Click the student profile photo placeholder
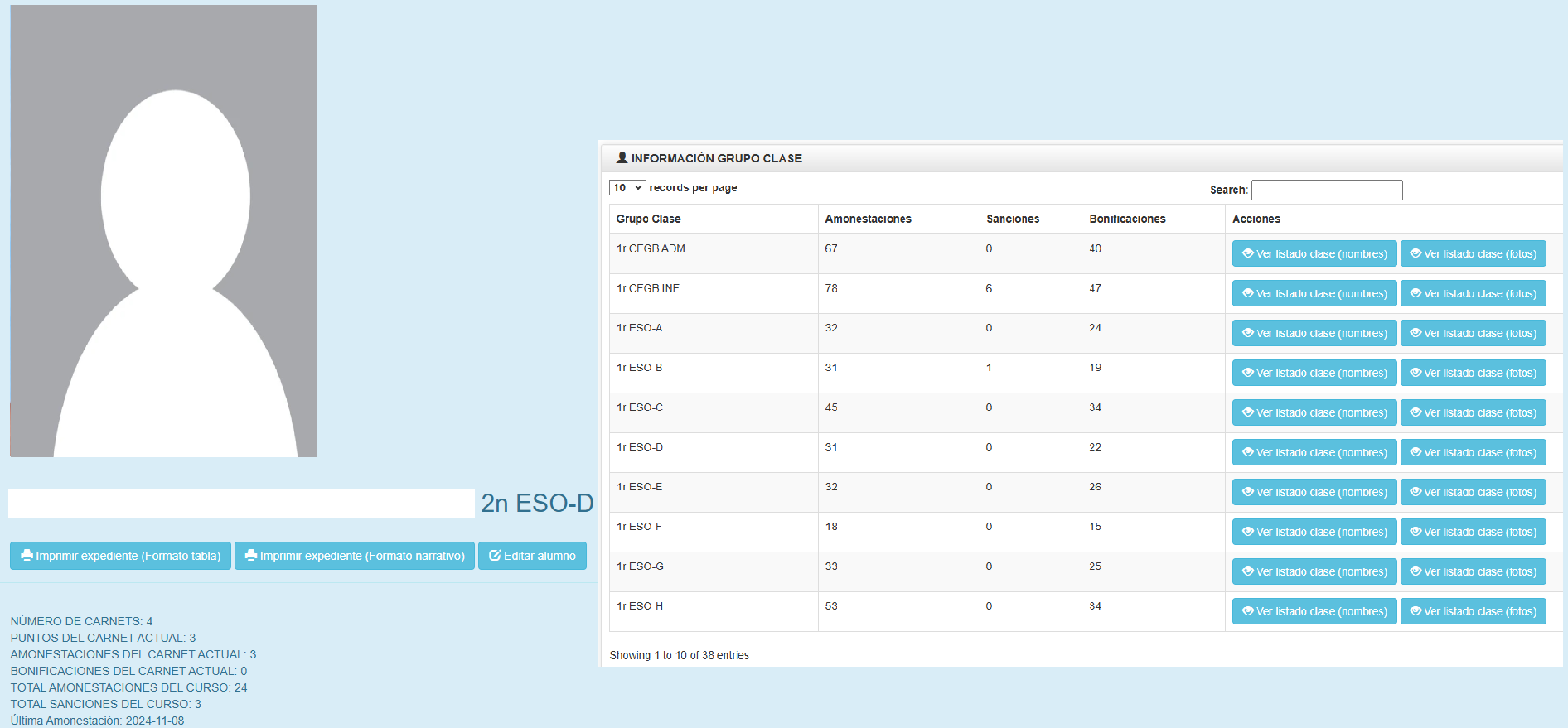The height and width of the screenshot is (728, 1568). tap(163, 231)
